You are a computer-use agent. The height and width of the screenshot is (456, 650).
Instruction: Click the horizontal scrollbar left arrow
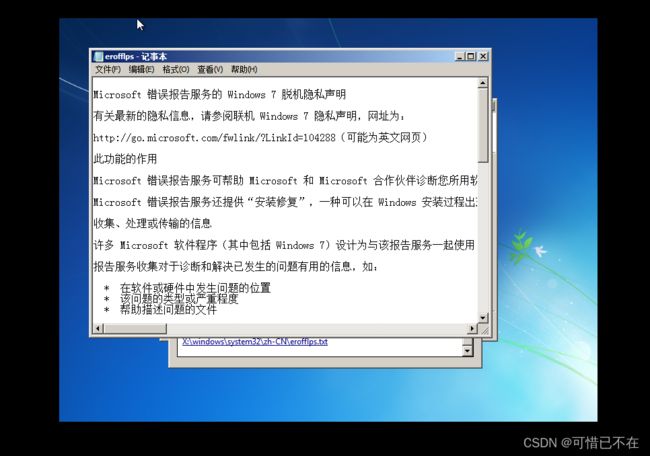pos(98,329)
